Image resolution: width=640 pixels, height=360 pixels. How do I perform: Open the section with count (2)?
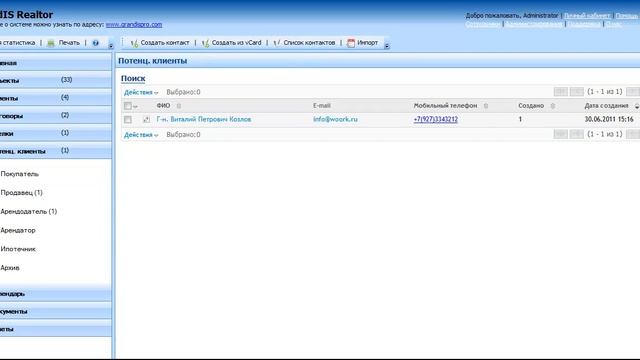[56, 115]
